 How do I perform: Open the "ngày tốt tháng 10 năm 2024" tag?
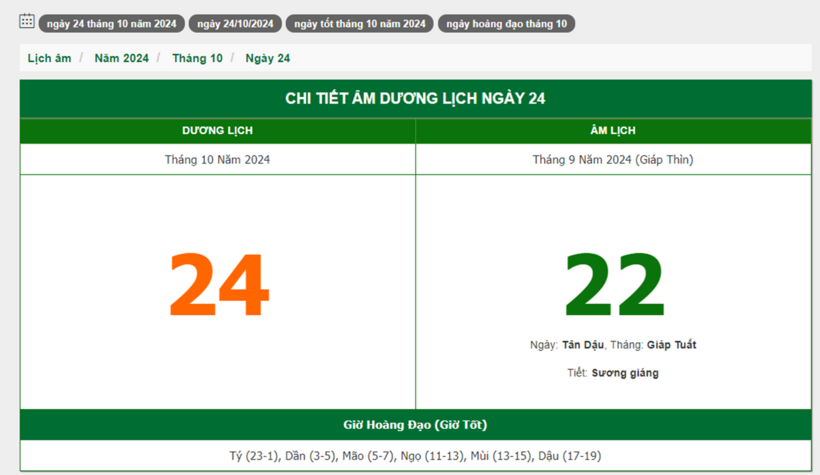click(359, 24)
